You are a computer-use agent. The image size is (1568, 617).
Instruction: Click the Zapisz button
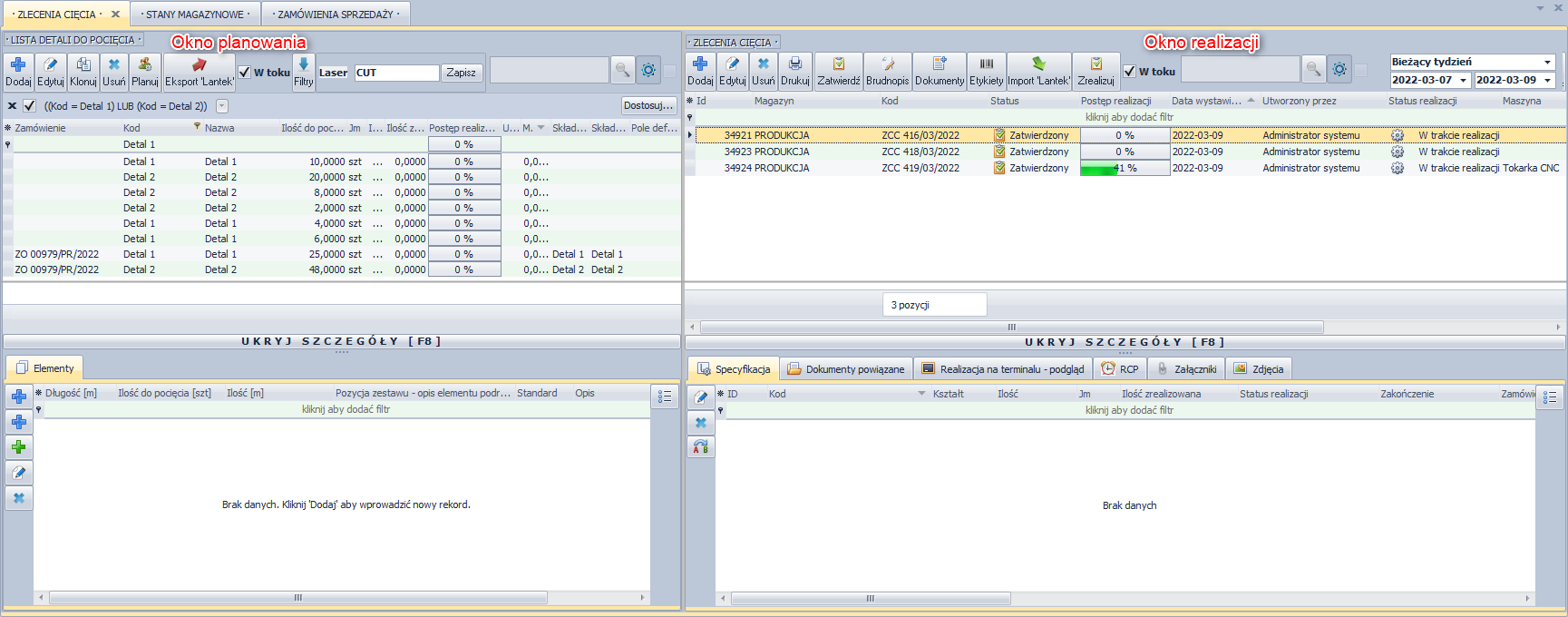coord(461,73)
